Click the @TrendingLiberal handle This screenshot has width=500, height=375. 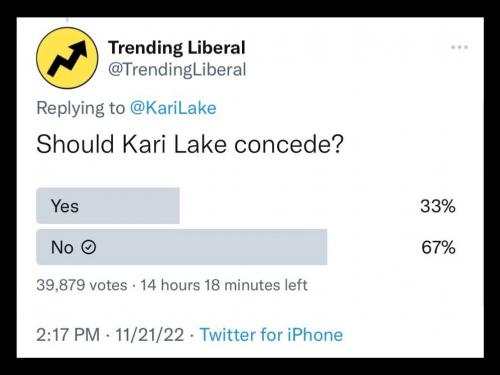(177, 70)
